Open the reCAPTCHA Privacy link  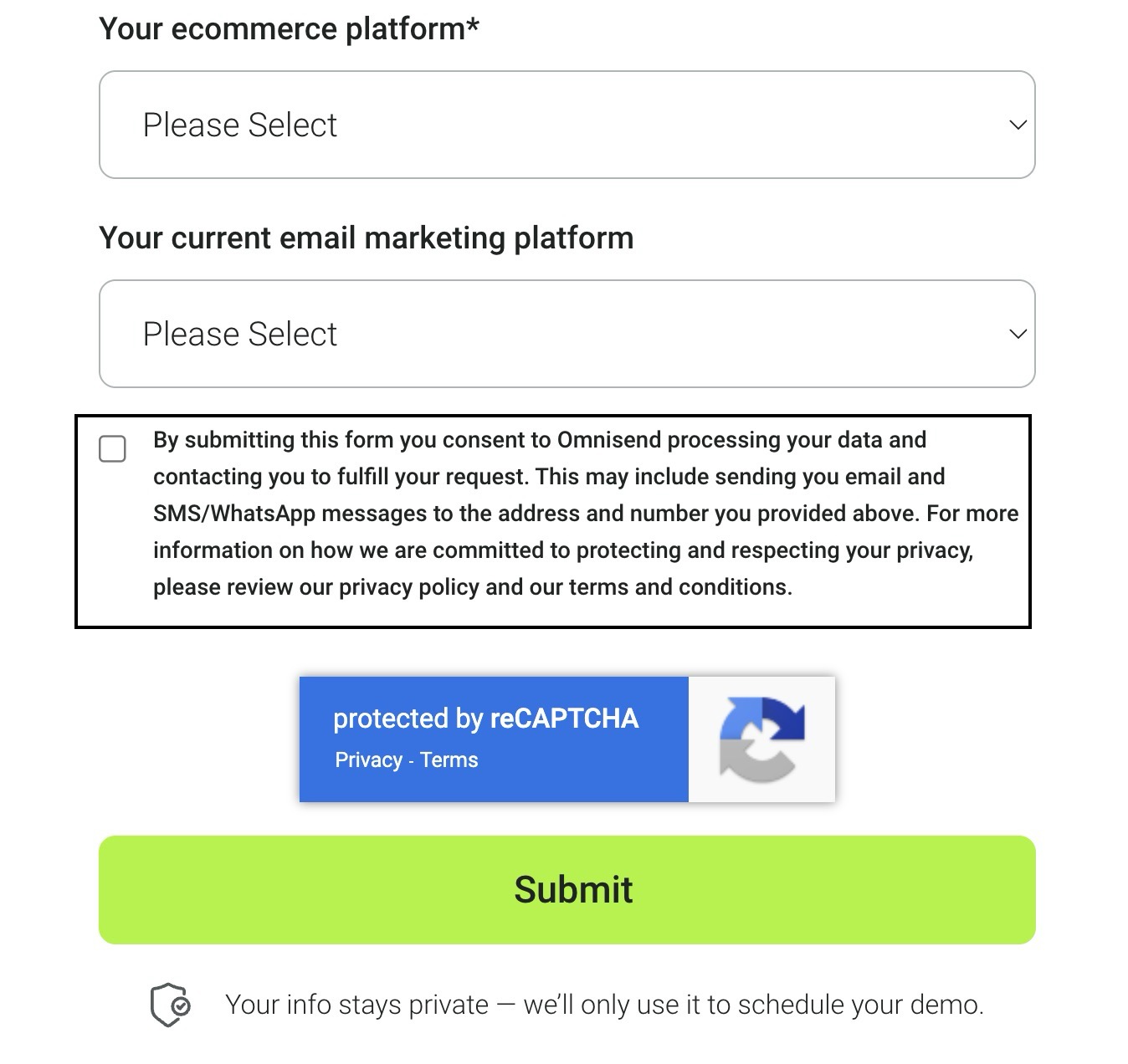pyautogui.click(x=368, y=760)
